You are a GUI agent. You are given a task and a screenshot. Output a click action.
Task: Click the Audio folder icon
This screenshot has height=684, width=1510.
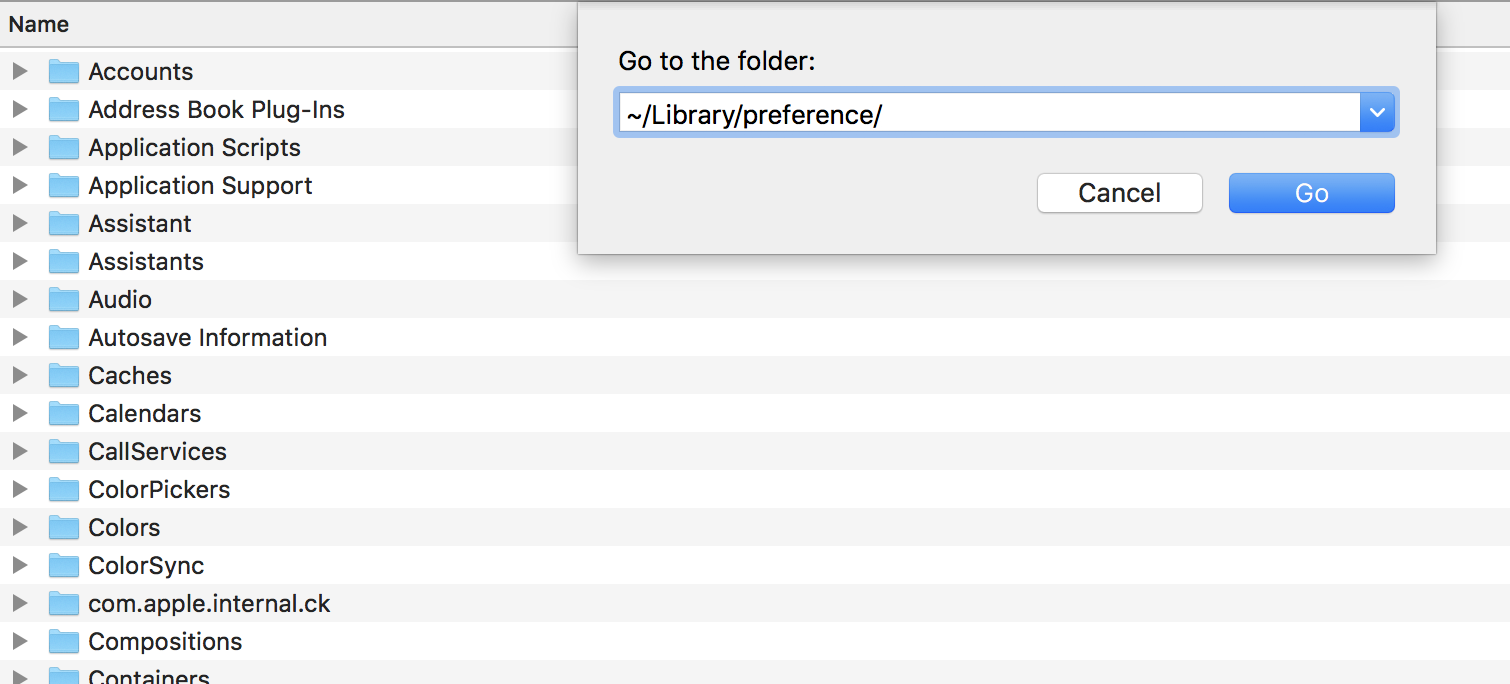pyautogui.click(x=64, y=300)
